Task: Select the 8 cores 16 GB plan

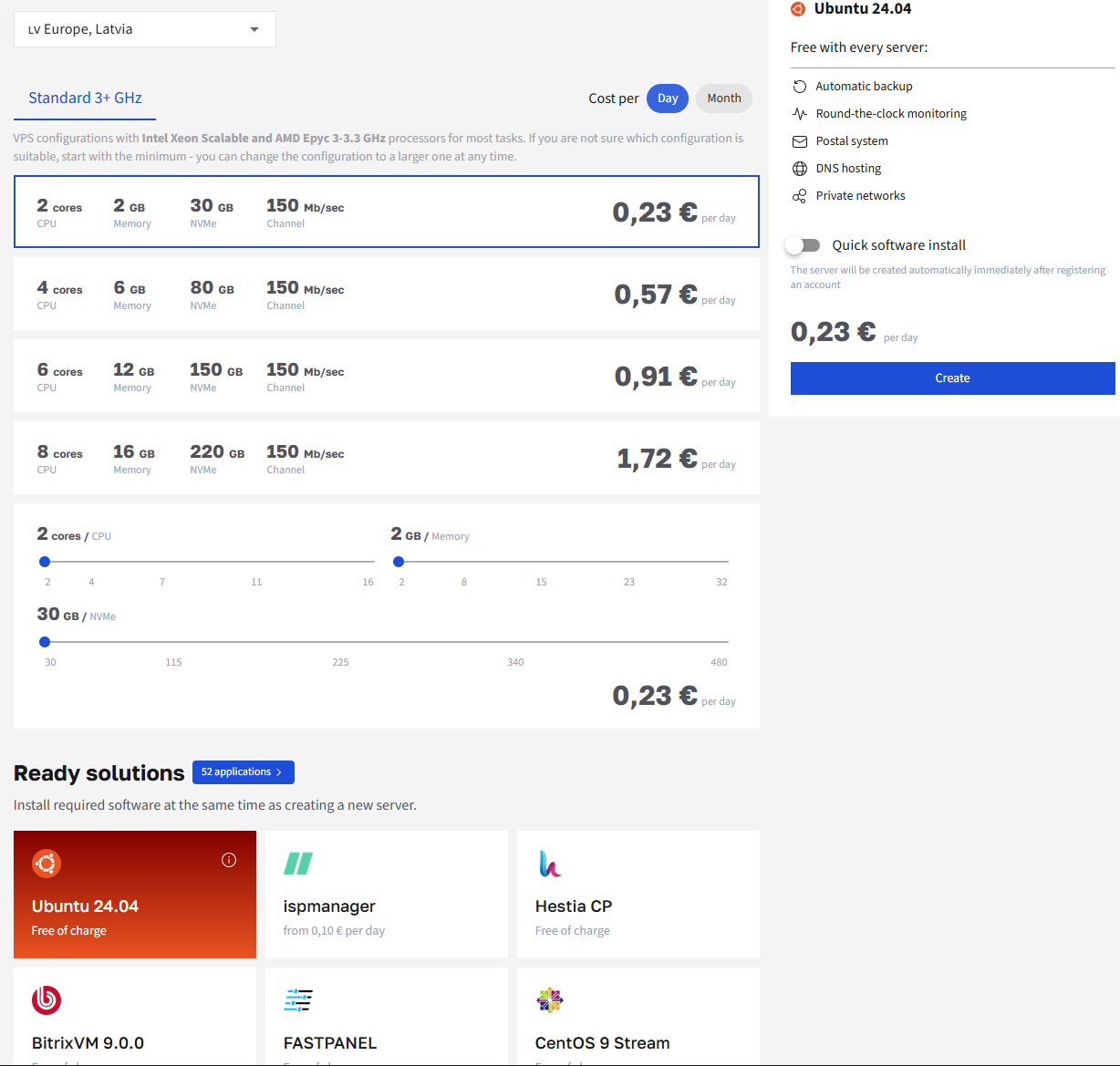Action: [387, 458]
